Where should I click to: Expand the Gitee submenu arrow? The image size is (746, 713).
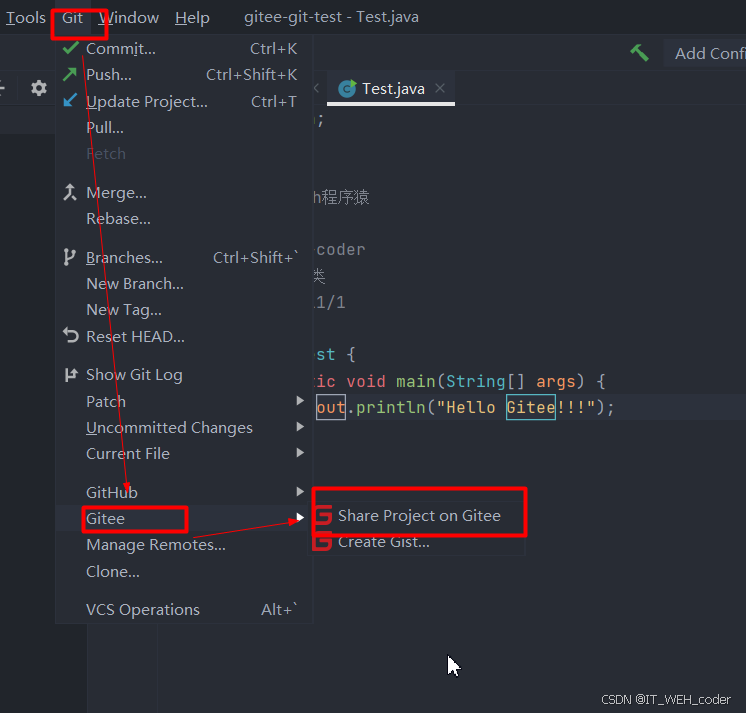[x=300, y=517]
